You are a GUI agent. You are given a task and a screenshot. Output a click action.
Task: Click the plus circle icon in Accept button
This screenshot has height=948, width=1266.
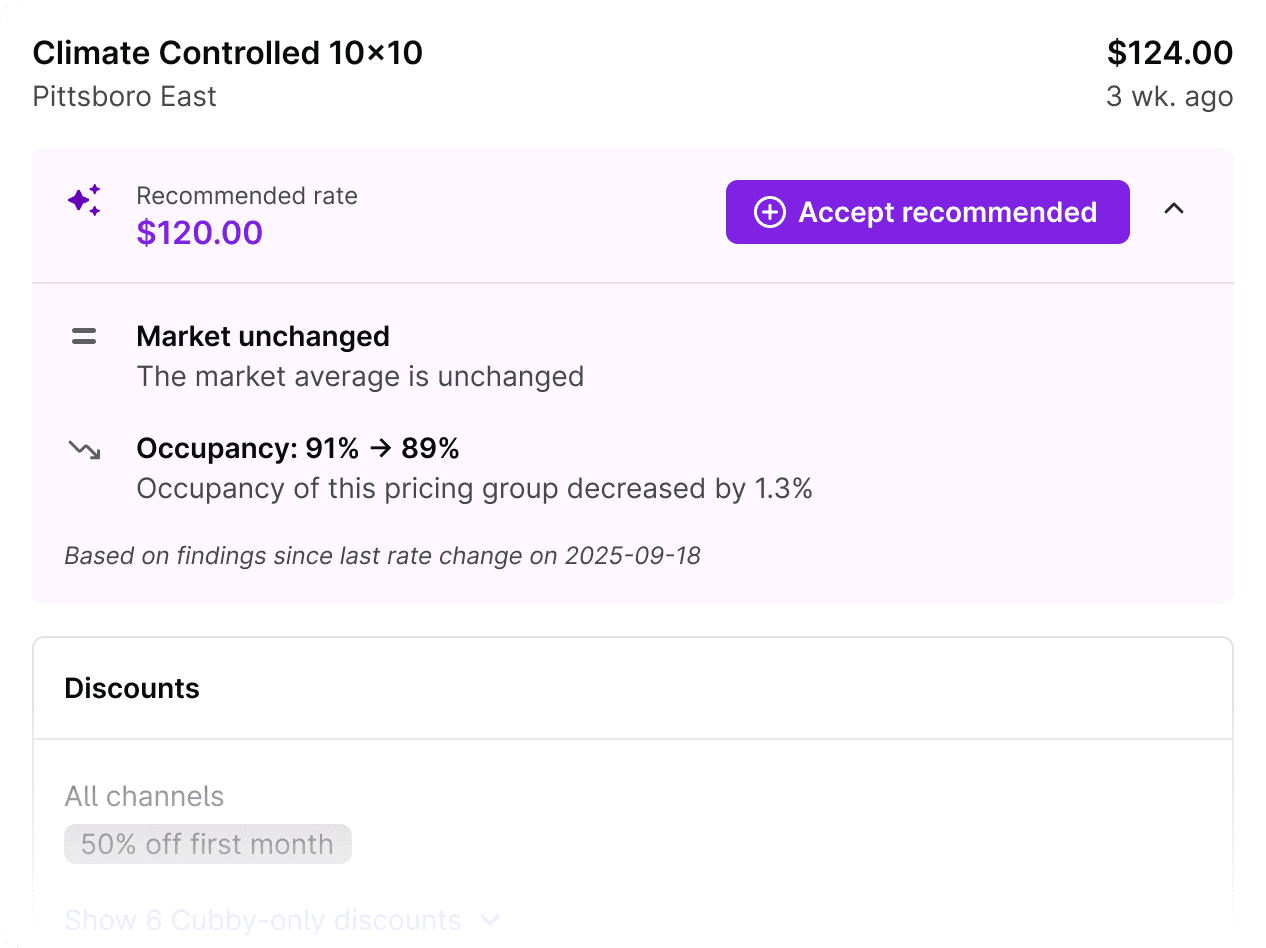(x=769, y=212)
